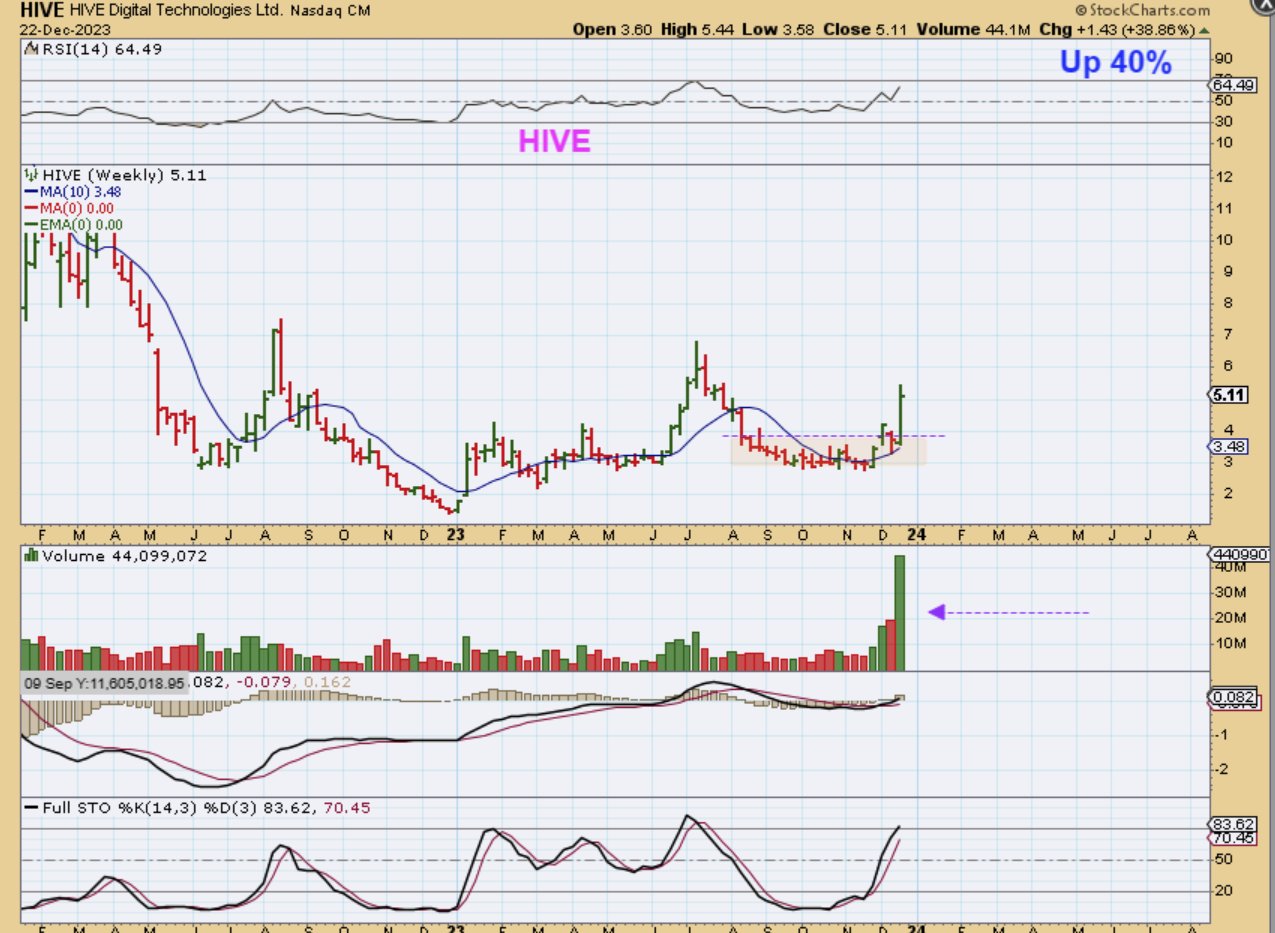Click the shaded consolidation box on price chart
Screen dimensions: 1275x933
(x=827, y=452)
